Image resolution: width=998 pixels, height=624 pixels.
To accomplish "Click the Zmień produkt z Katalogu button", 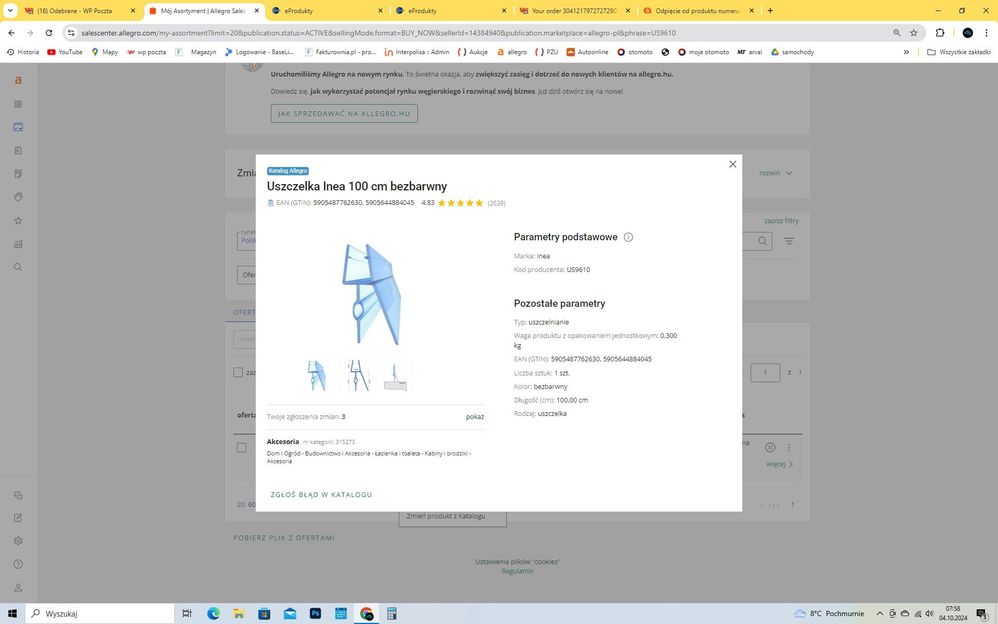I will point(452,516).
